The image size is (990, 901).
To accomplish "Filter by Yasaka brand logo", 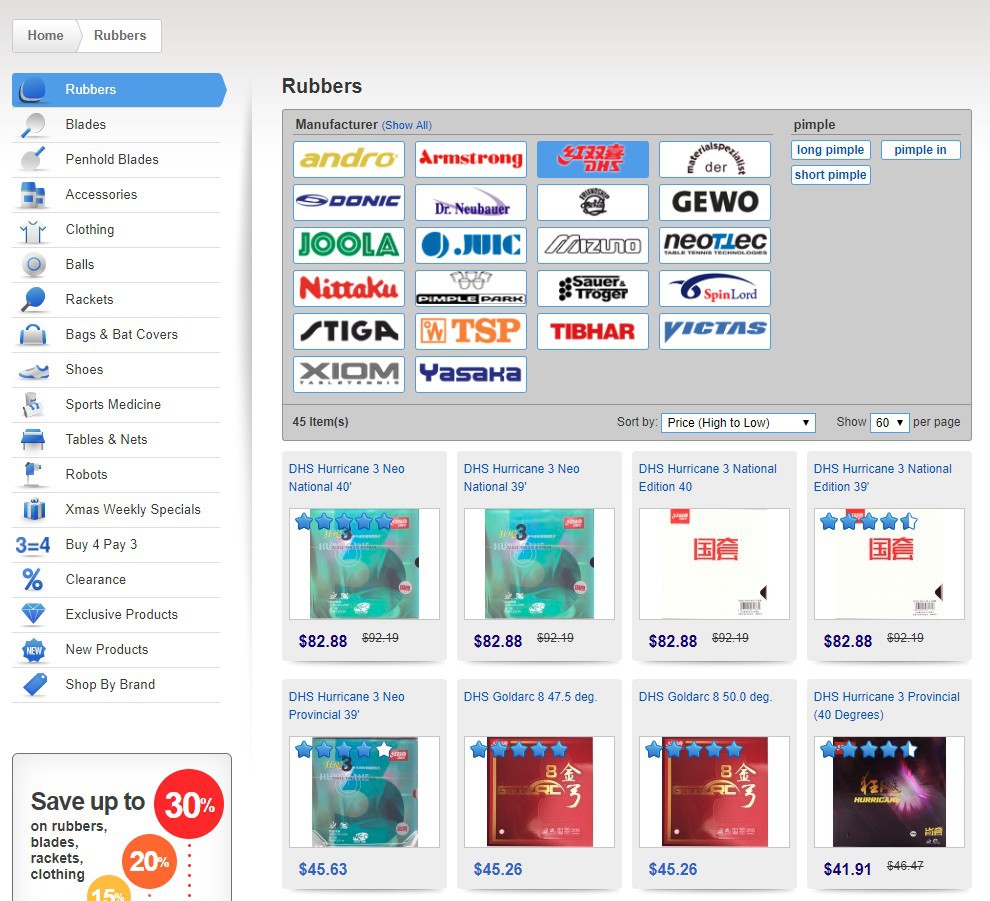I will [470, 374].
